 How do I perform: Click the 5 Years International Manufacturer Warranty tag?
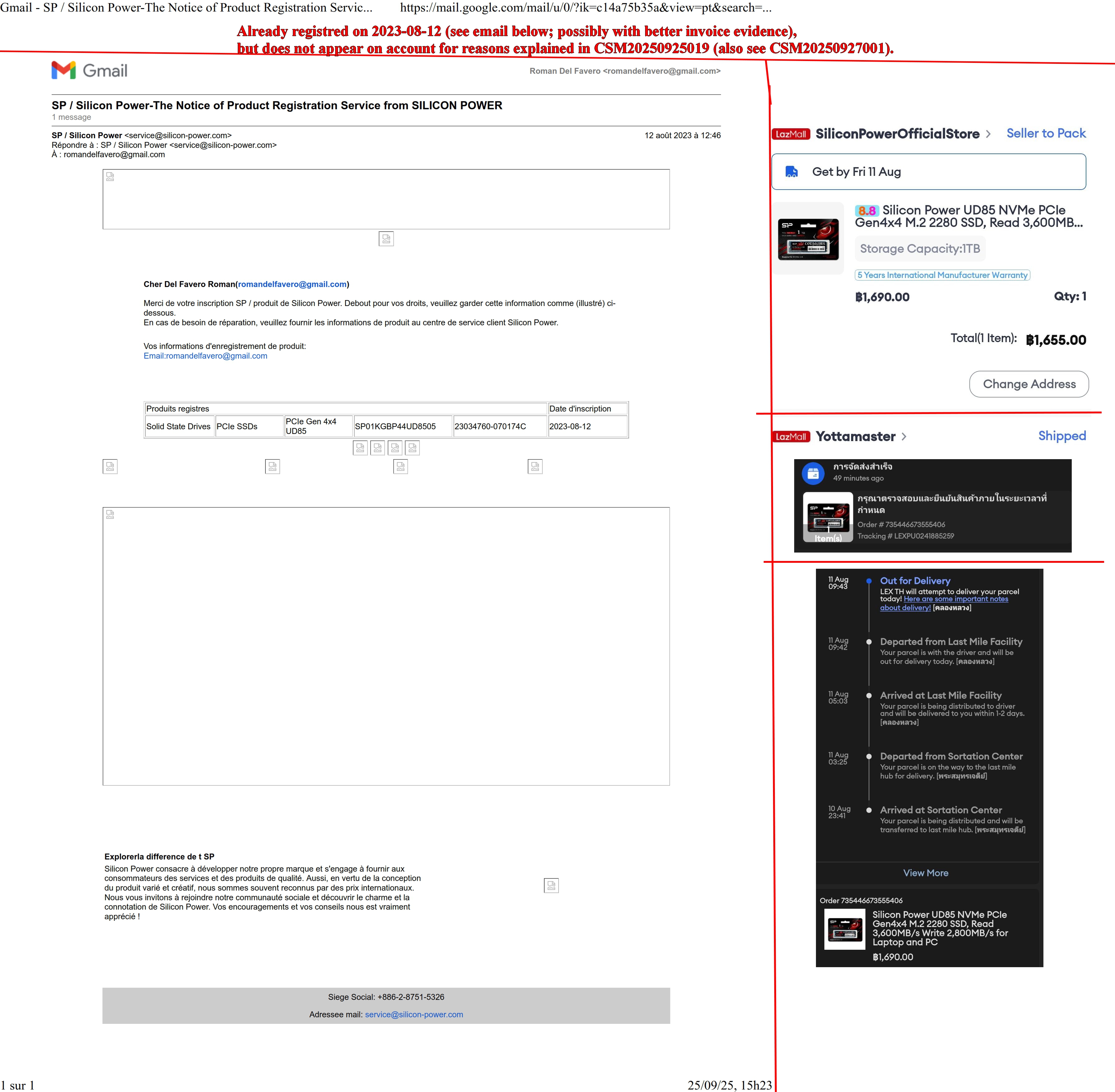(x=942, y=275)
